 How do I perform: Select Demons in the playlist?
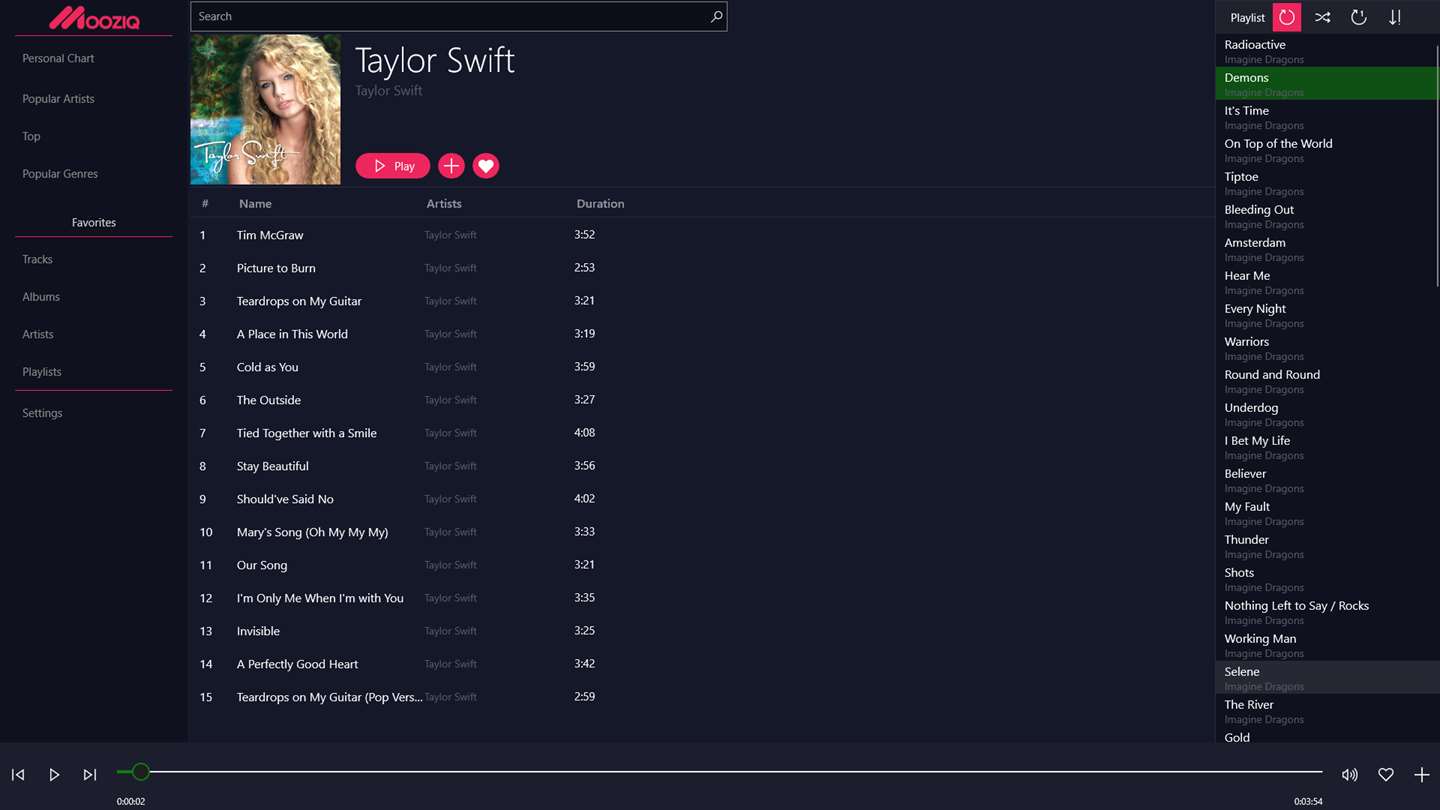click(1325, 84)
